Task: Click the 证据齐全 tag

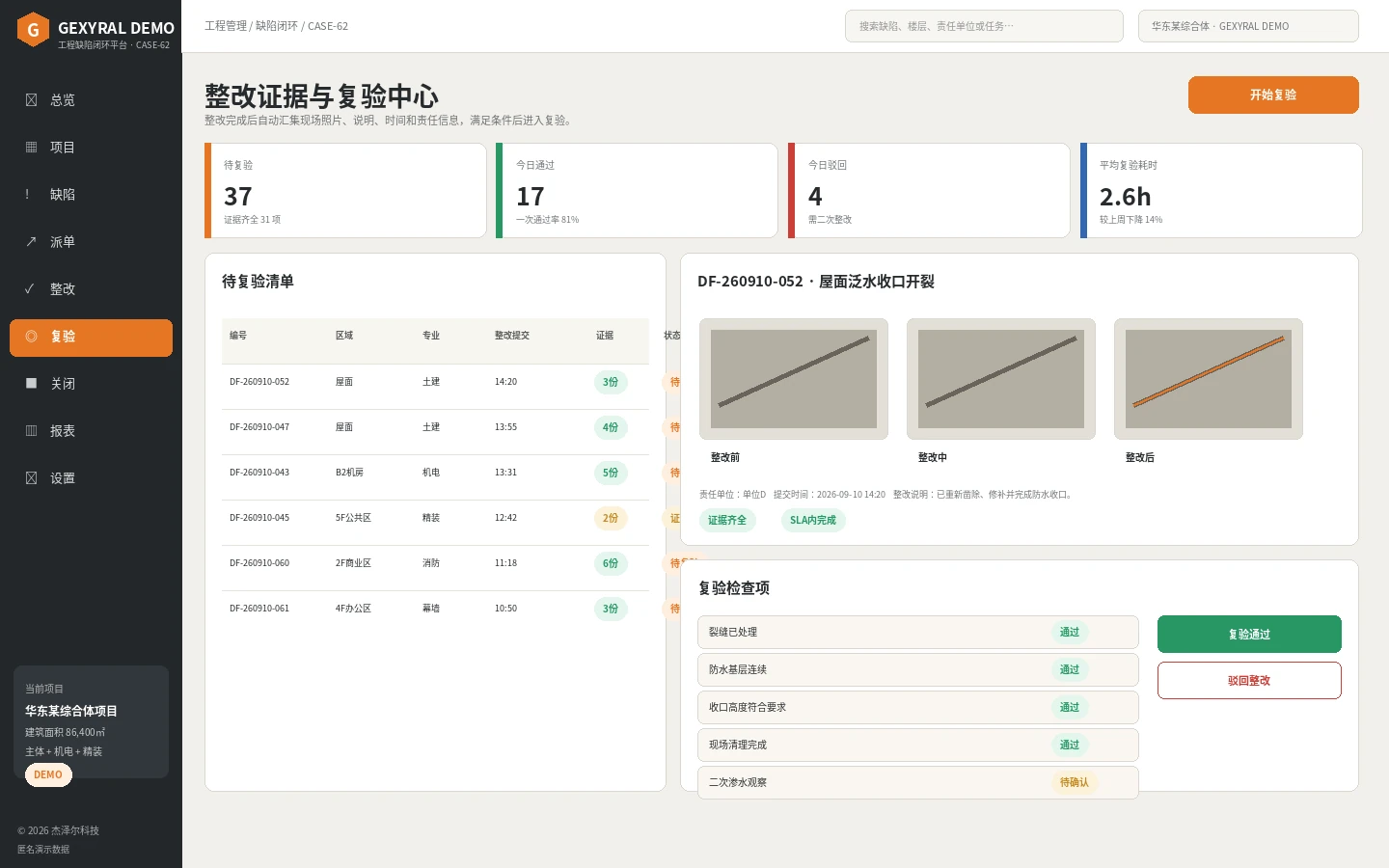Action: pyautogui.click(x=727, y=520)
